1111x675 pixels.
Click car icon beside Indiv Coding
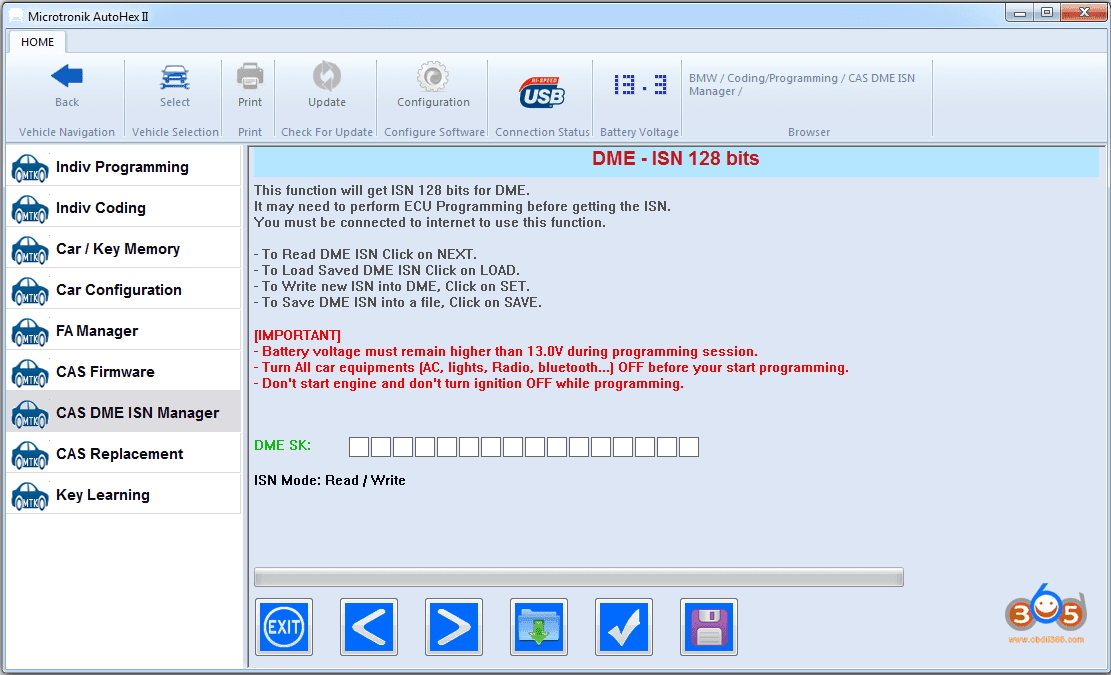[x=30, y=209]
